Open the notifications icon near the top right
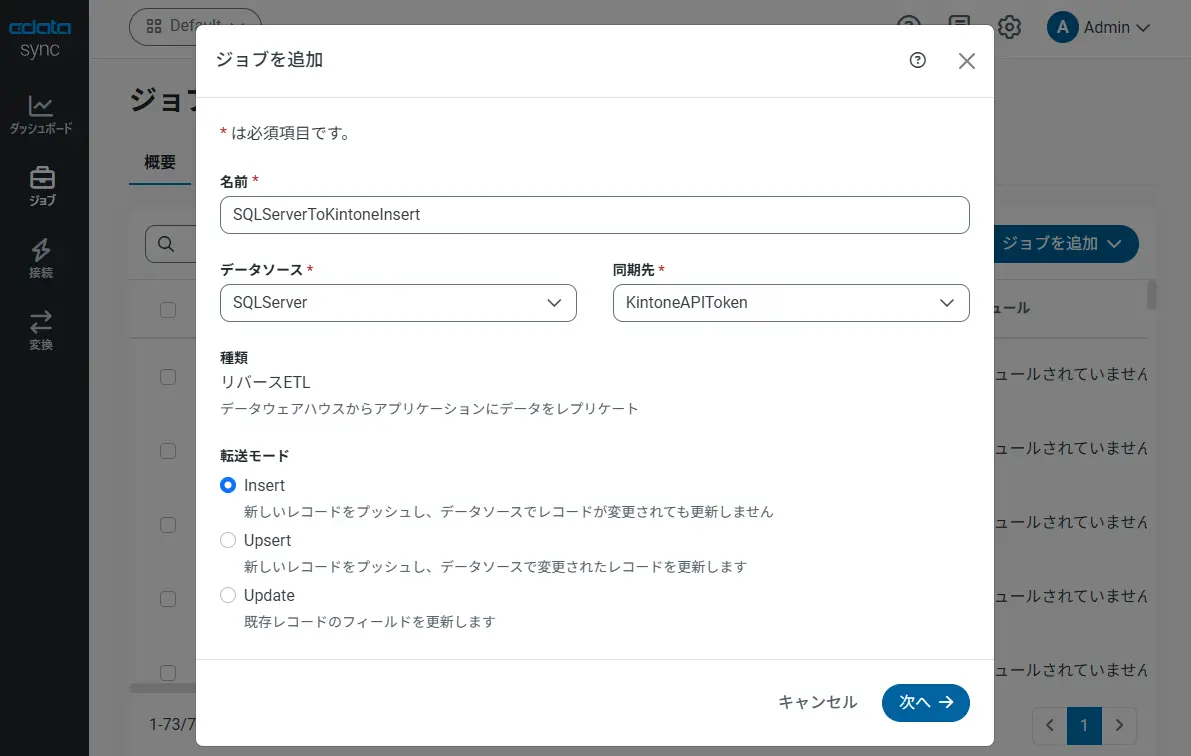This screenshot has width=1191, height=756. click(x=958, y=27)
